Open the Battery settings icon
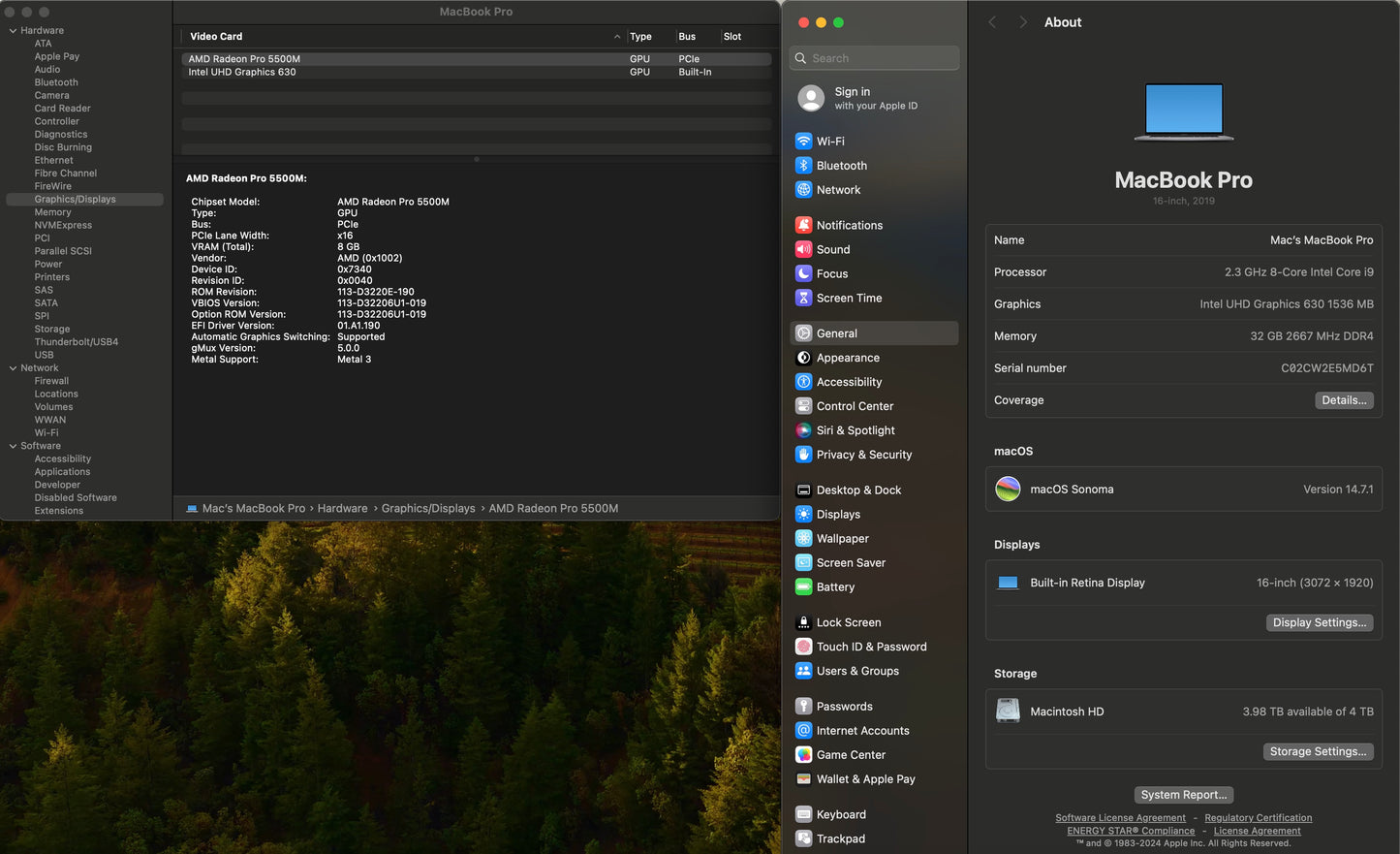The image size is (1400, 854). click(x=803, y=587)
